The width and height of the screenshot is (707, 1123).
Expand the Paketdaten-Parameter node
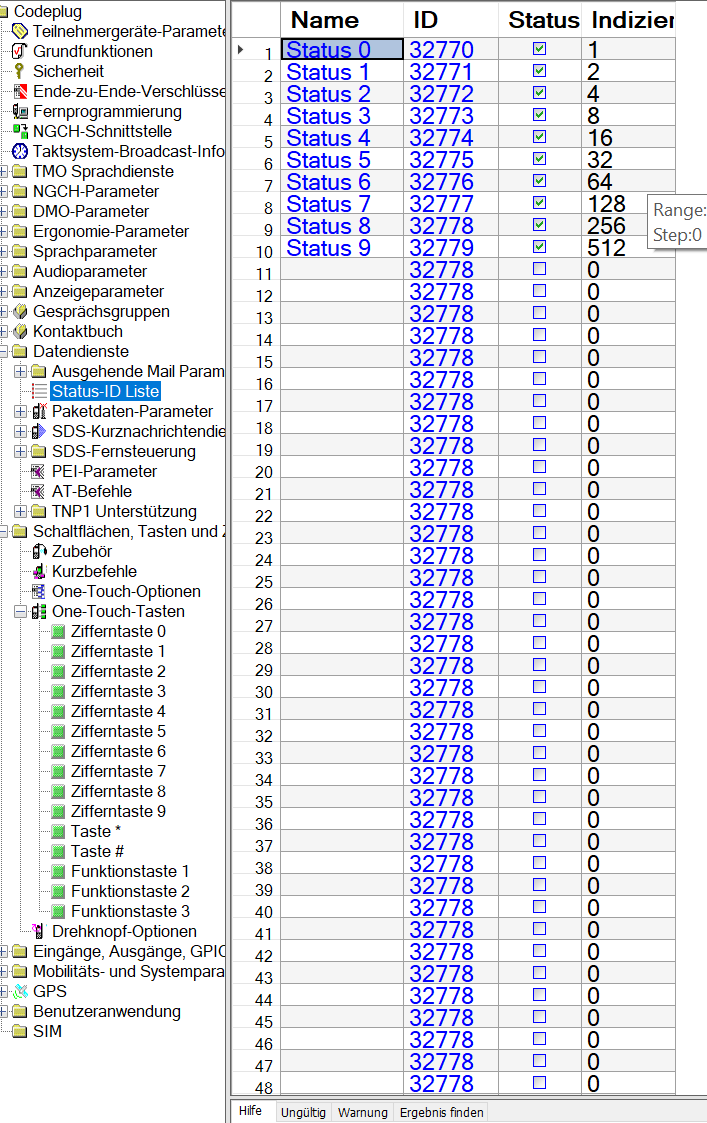21,411
